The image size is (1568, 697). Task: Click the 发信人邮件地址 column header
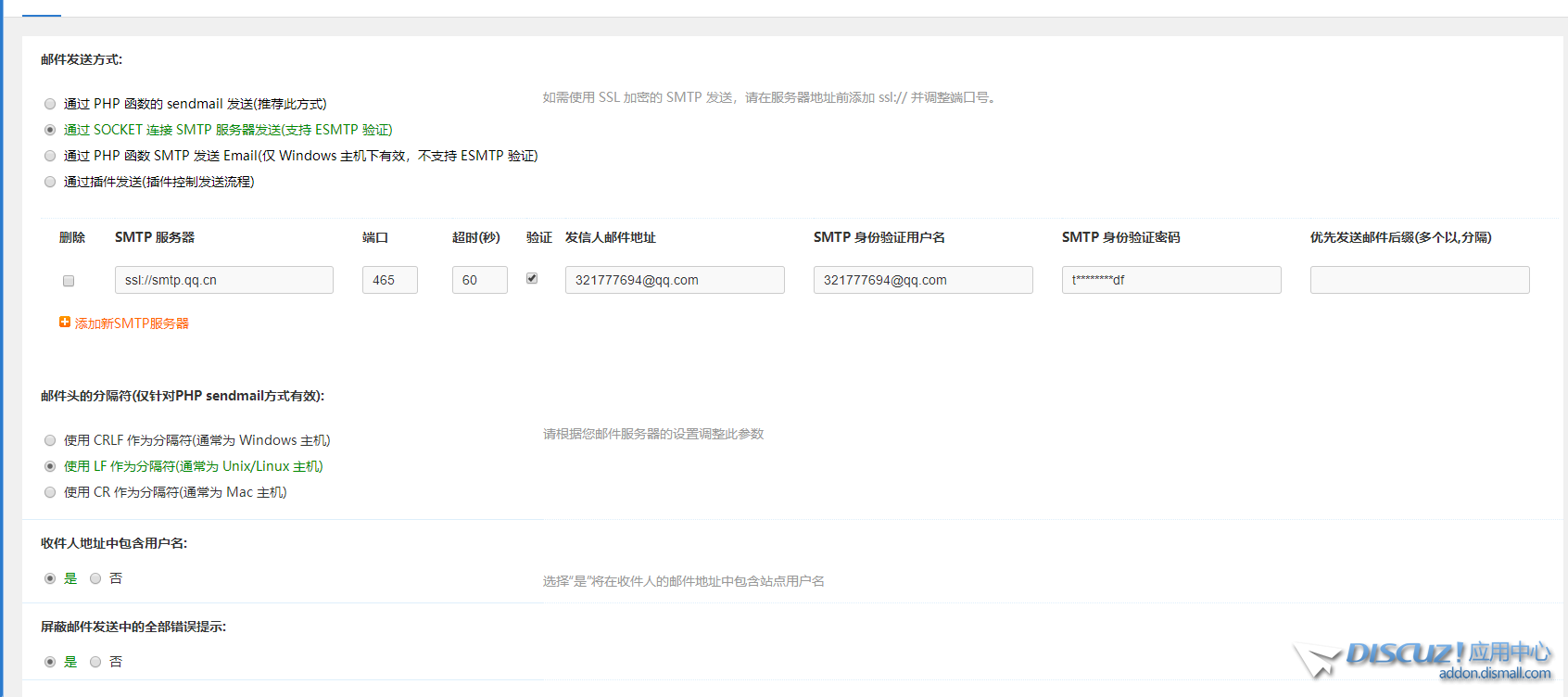611,237
